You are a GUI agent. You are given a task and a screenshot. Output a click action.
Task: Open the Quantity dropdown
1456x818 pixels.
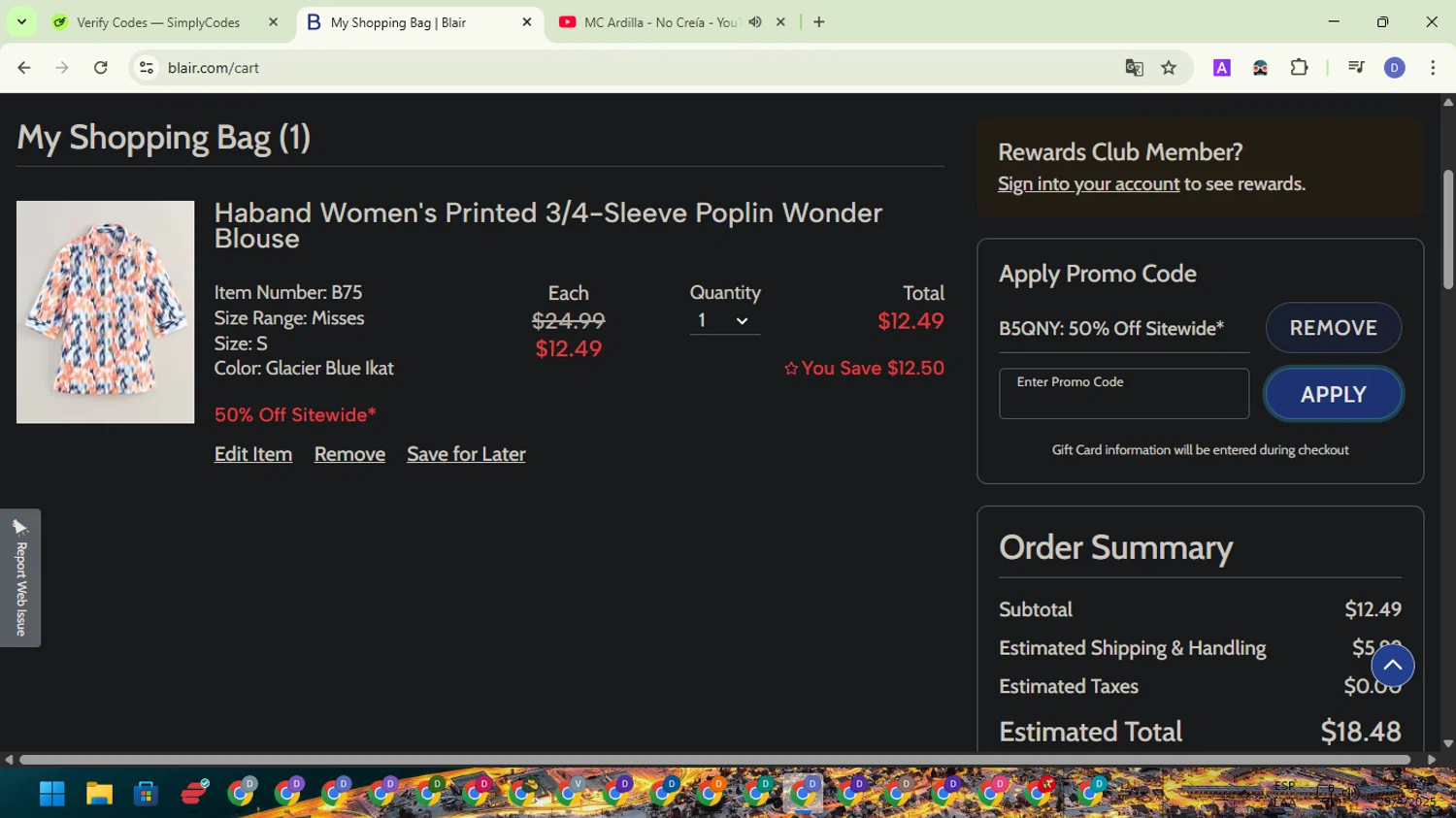724,321
